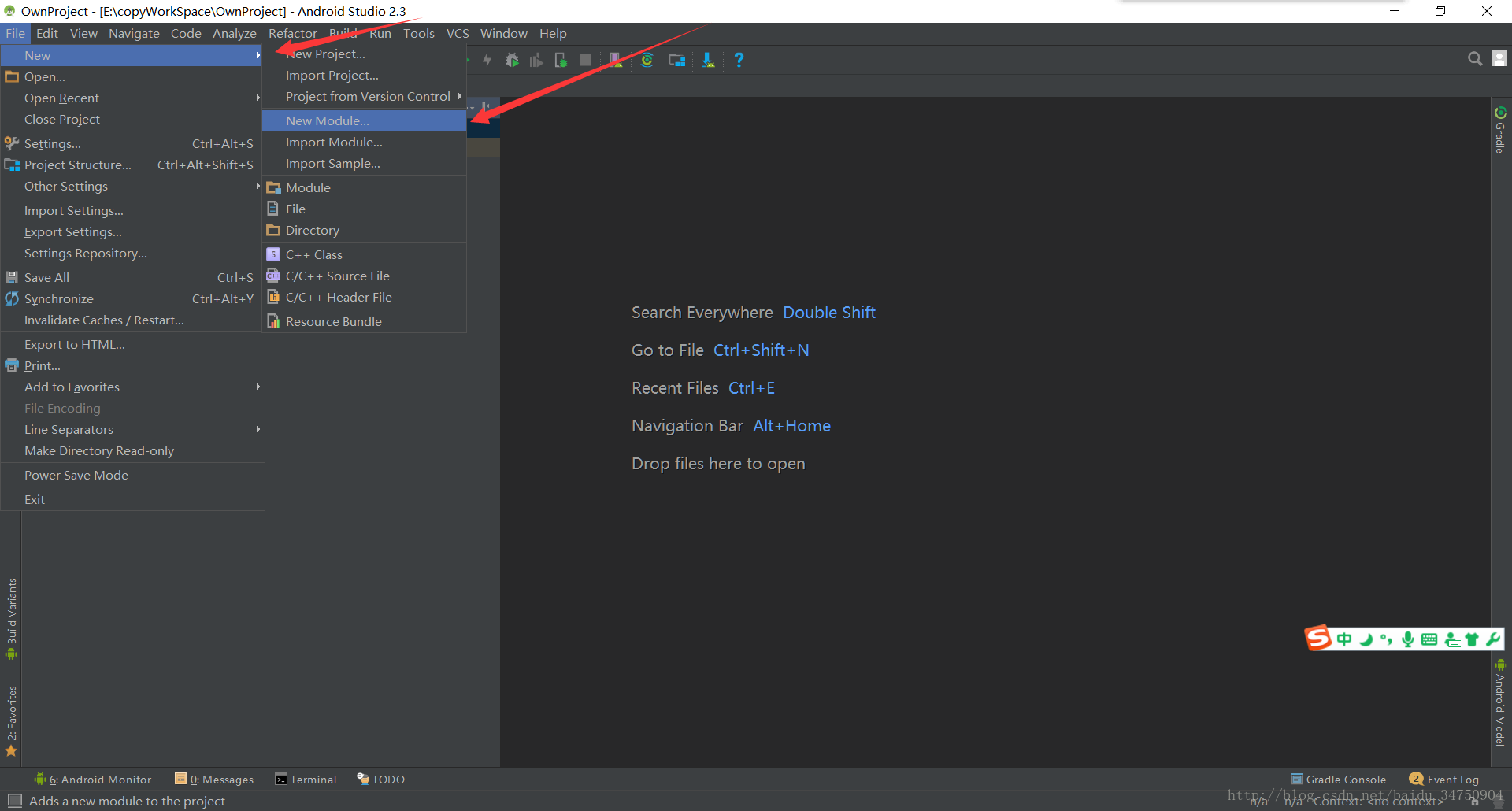1512x811 pixels.
Task: Open the Gradle side panel
Action: click(1500, 130)
